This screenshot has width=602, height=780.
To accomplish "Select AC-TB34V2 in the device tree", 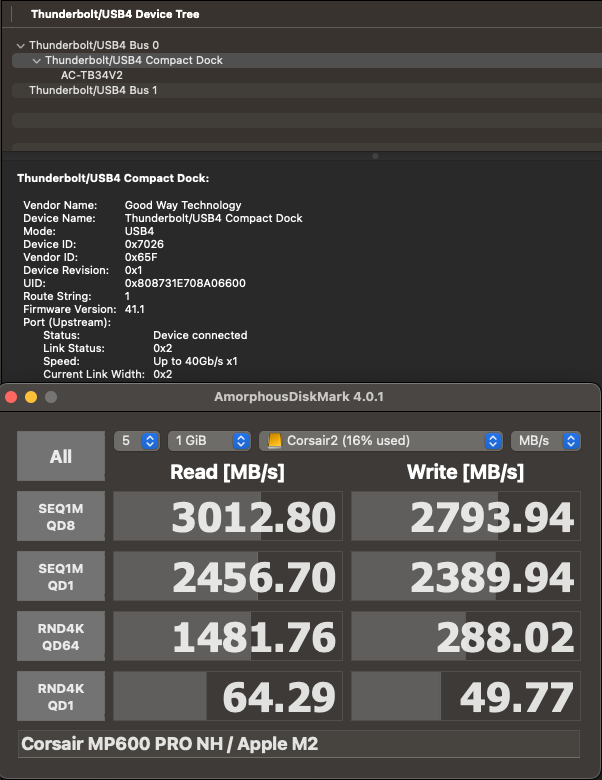I will [x=92, y=75].
